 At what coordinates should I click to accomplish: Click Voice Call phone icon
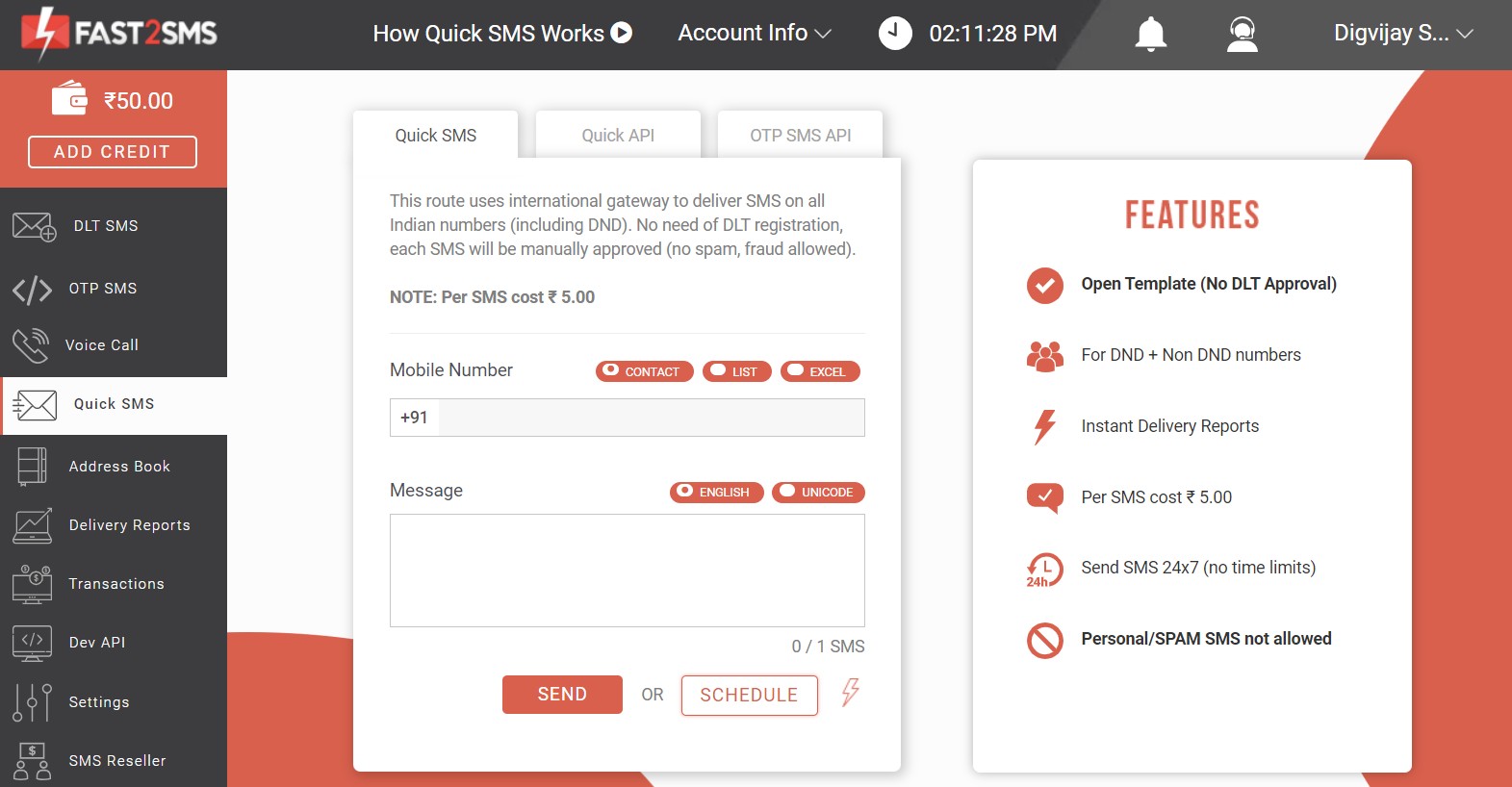point(31,345)
